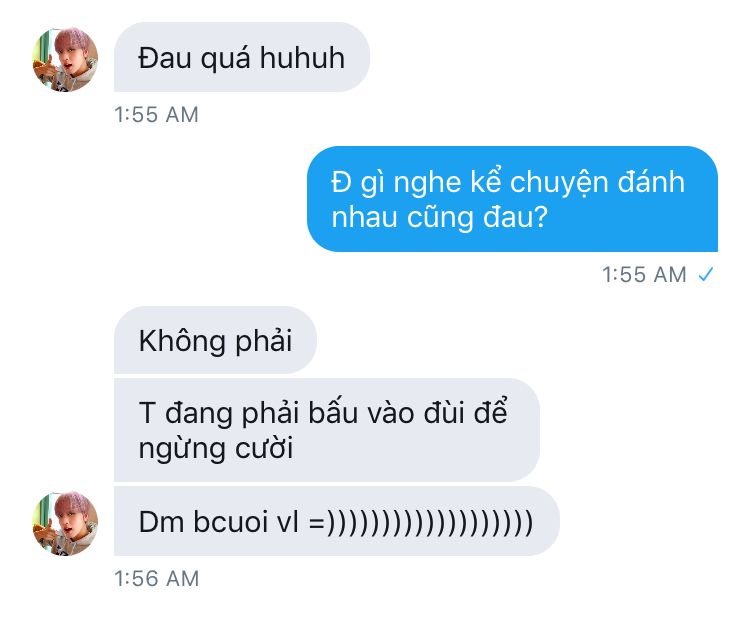Click the word "bcuoi" in last bubble
Screen dimensions: 750x620
pyautogui.click(x=231, y=521)
